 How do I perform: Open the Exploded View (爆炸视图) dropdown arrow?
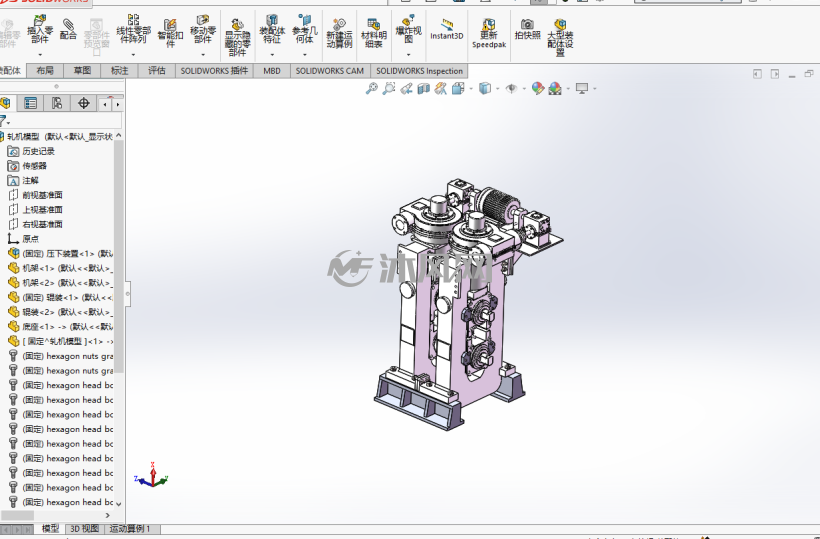pyautogui.click(x=408, y=54)
